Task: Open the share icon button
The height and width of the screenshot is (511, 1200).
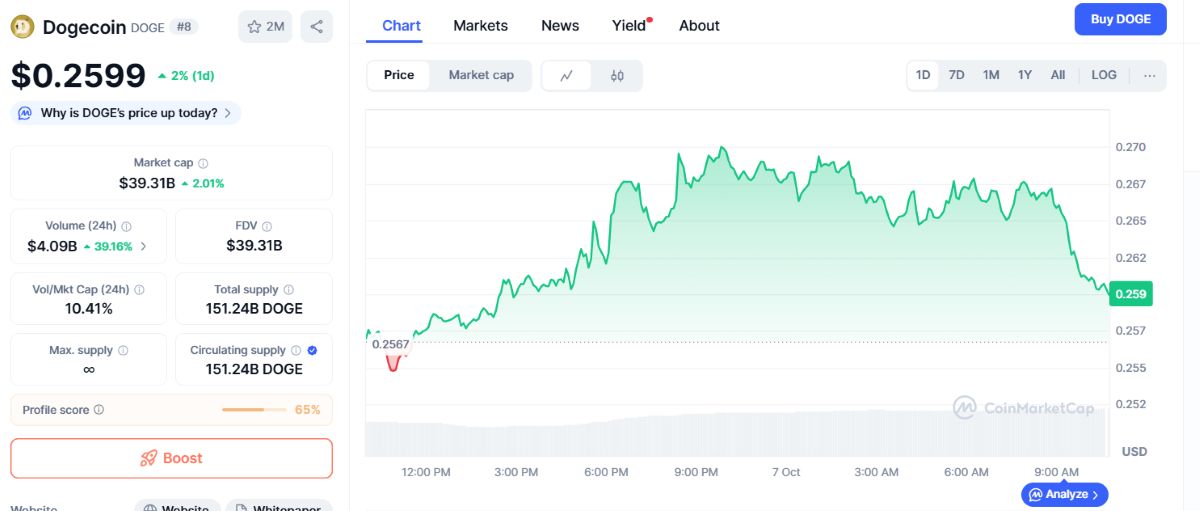Action: pos(317,27)
